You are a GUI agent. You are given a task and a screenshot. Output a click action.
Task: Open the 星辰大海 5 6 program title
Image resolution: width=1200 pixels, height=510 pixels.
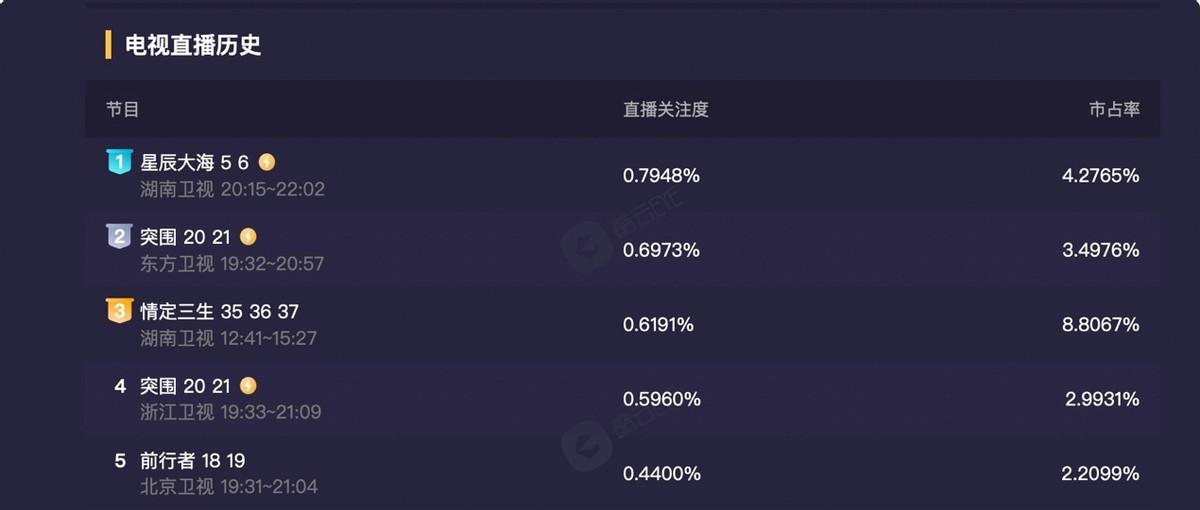pyautogui.click(x=194, y=162)
